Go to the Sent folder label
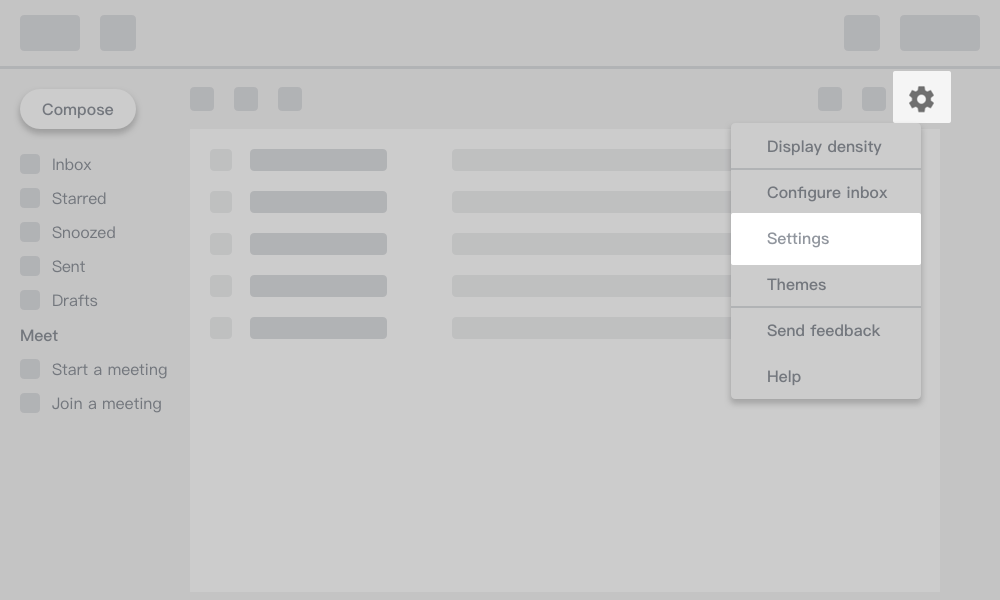The image size is (1000, 600). pyautogui.click(x=68, y=267)
